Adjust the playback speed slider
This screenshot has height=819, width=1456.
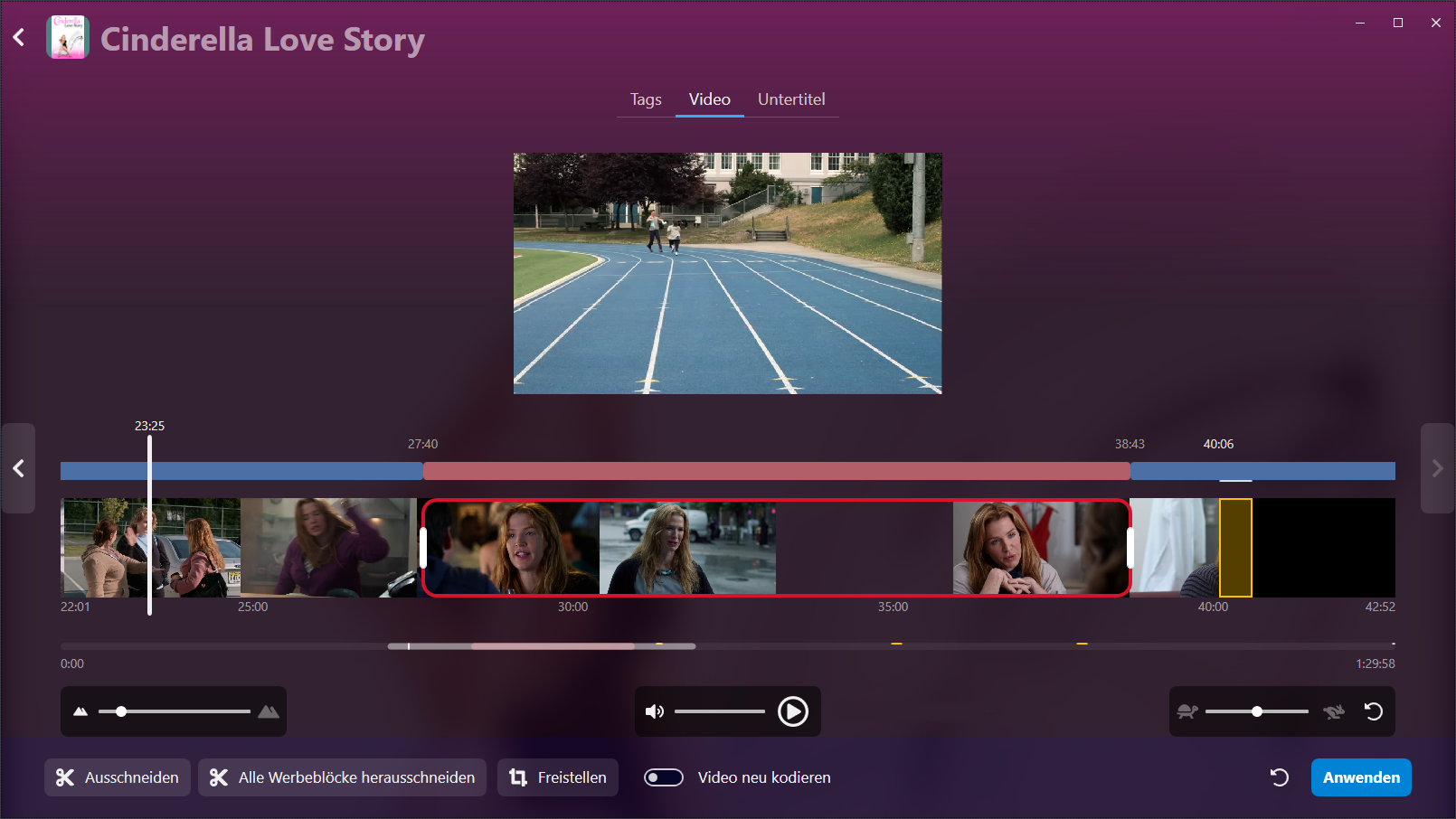point(1257,711)
